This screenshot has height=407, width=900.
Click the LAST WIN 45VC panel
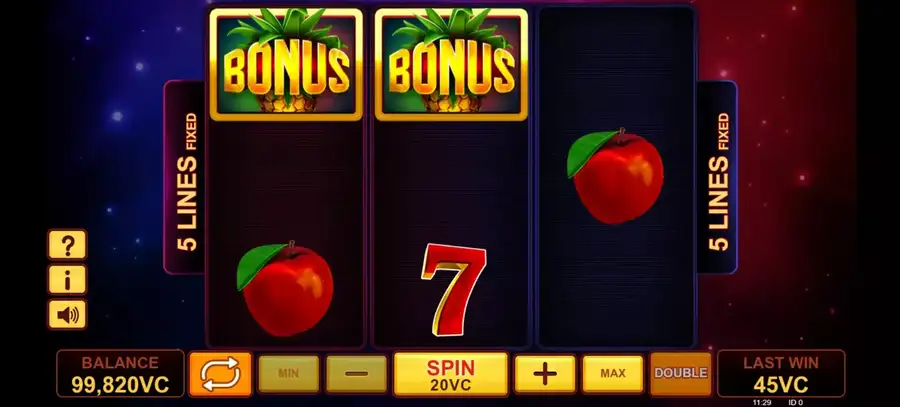click(x=781, y=374)
